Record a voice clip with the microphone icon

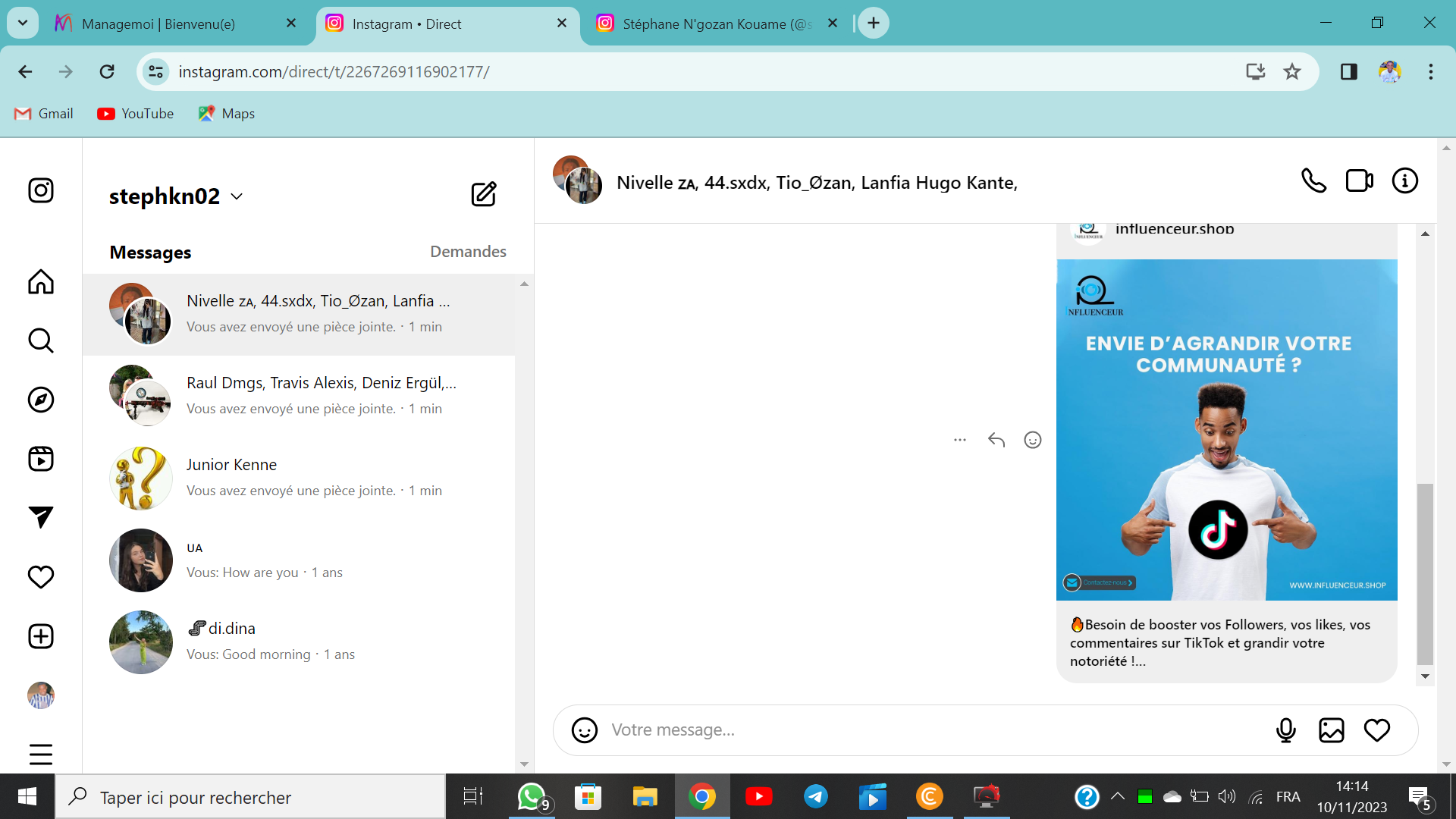click(1285, 730)
